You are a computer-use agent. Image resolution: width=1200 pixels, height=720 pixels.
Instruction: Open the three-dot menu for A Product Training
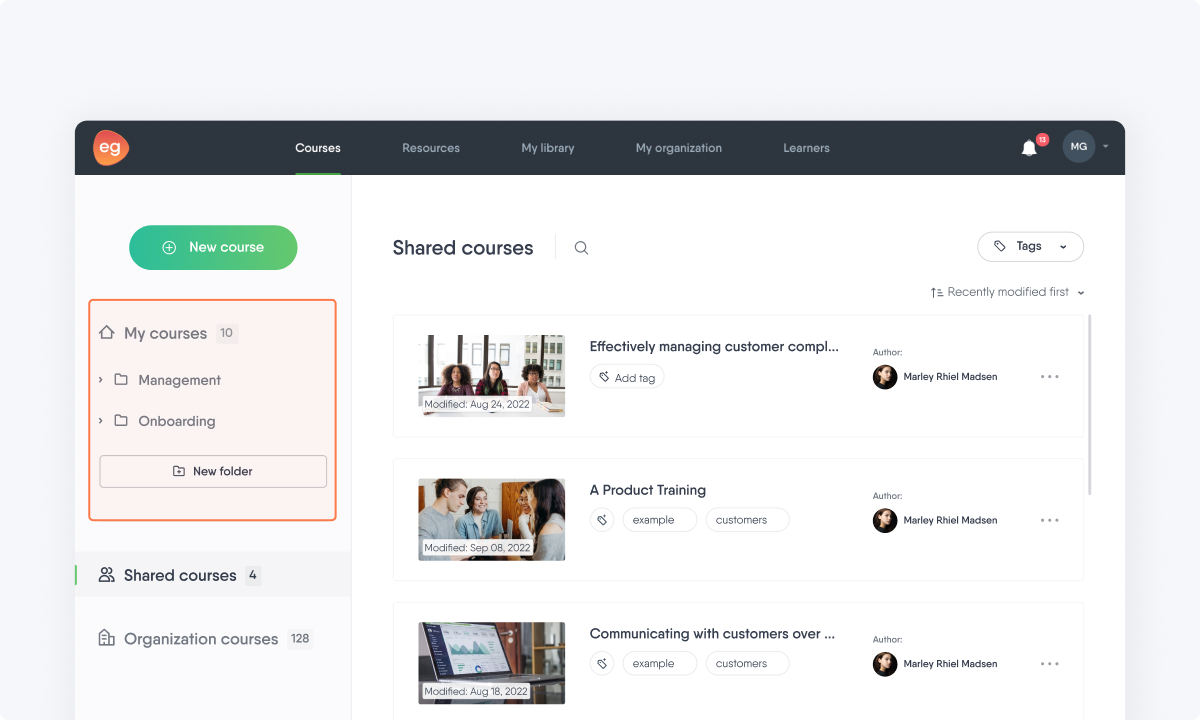[1049, 519]
